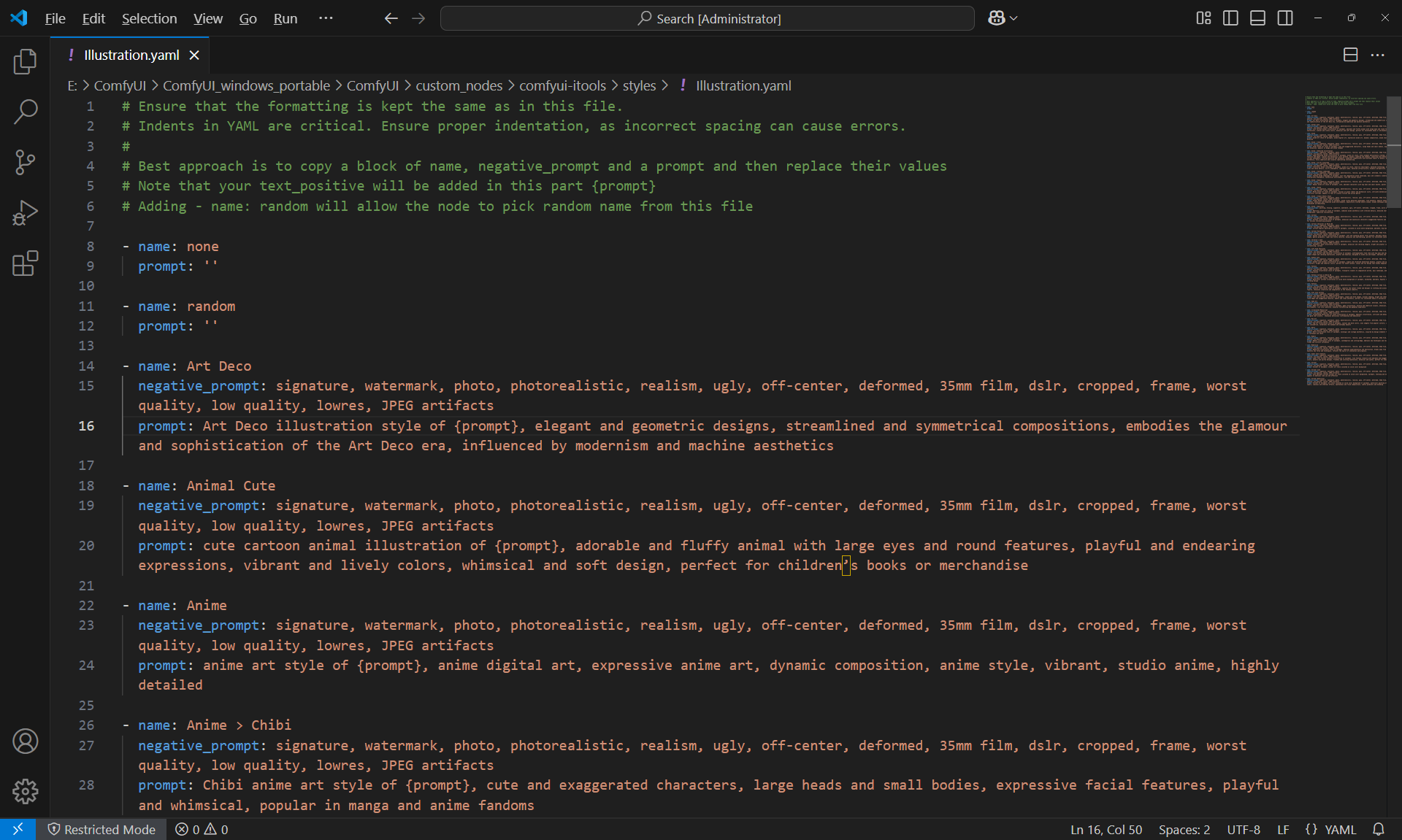Viewport: 1402px width, 840px height.
Task: Click the Restricted Mode status button
Action: (x=101, y=830)
